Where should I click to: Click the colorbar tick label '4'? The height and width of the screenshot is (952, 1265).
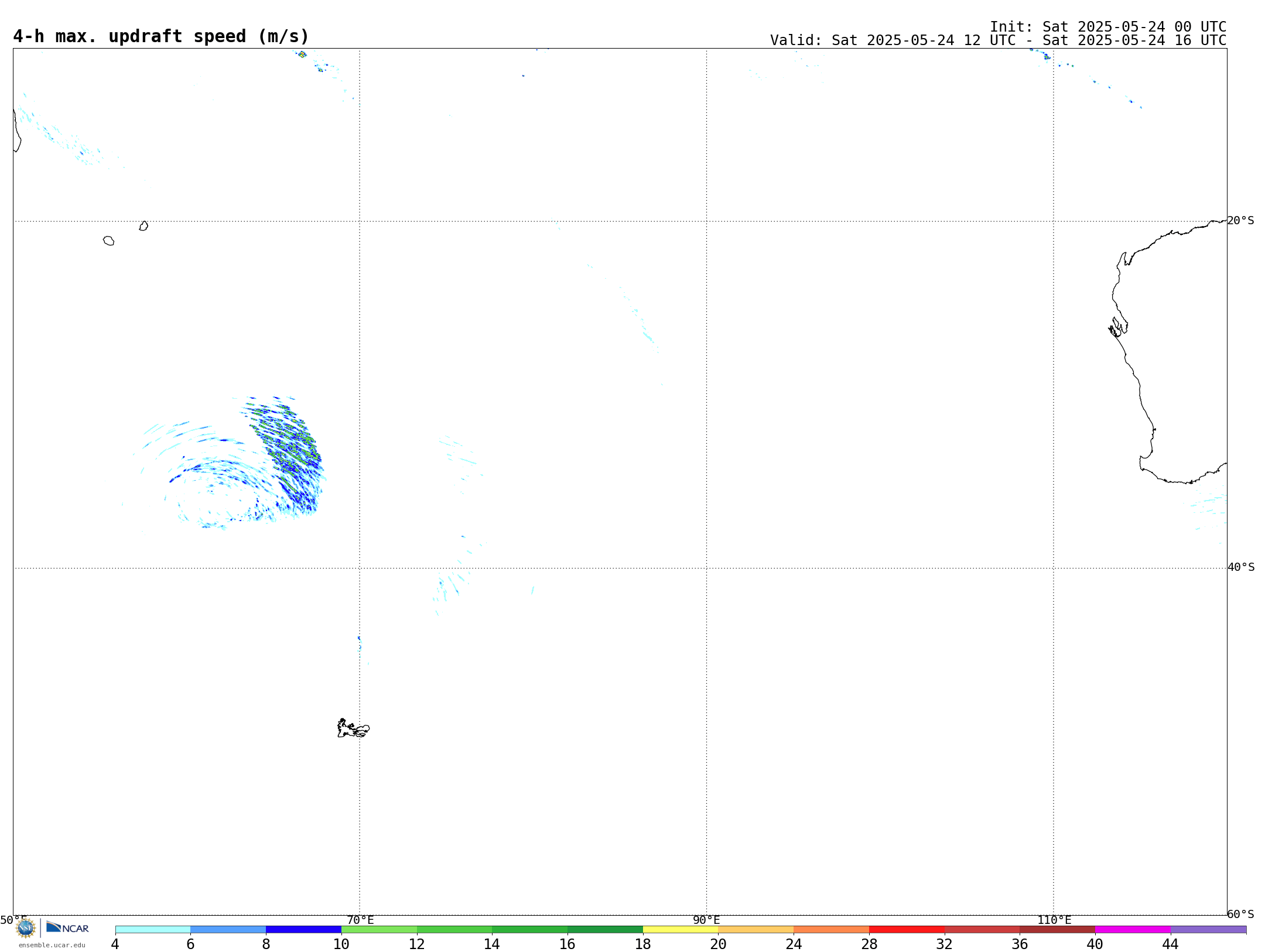click(115, 944)
